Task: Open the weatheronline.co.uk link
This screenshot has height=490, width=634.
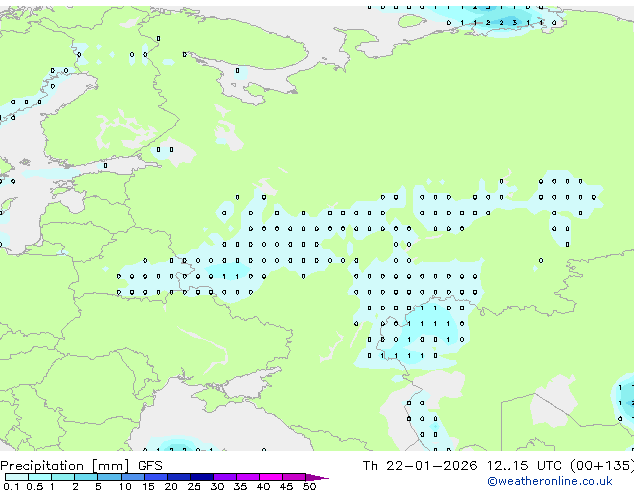Action: [x=550, y=481]
